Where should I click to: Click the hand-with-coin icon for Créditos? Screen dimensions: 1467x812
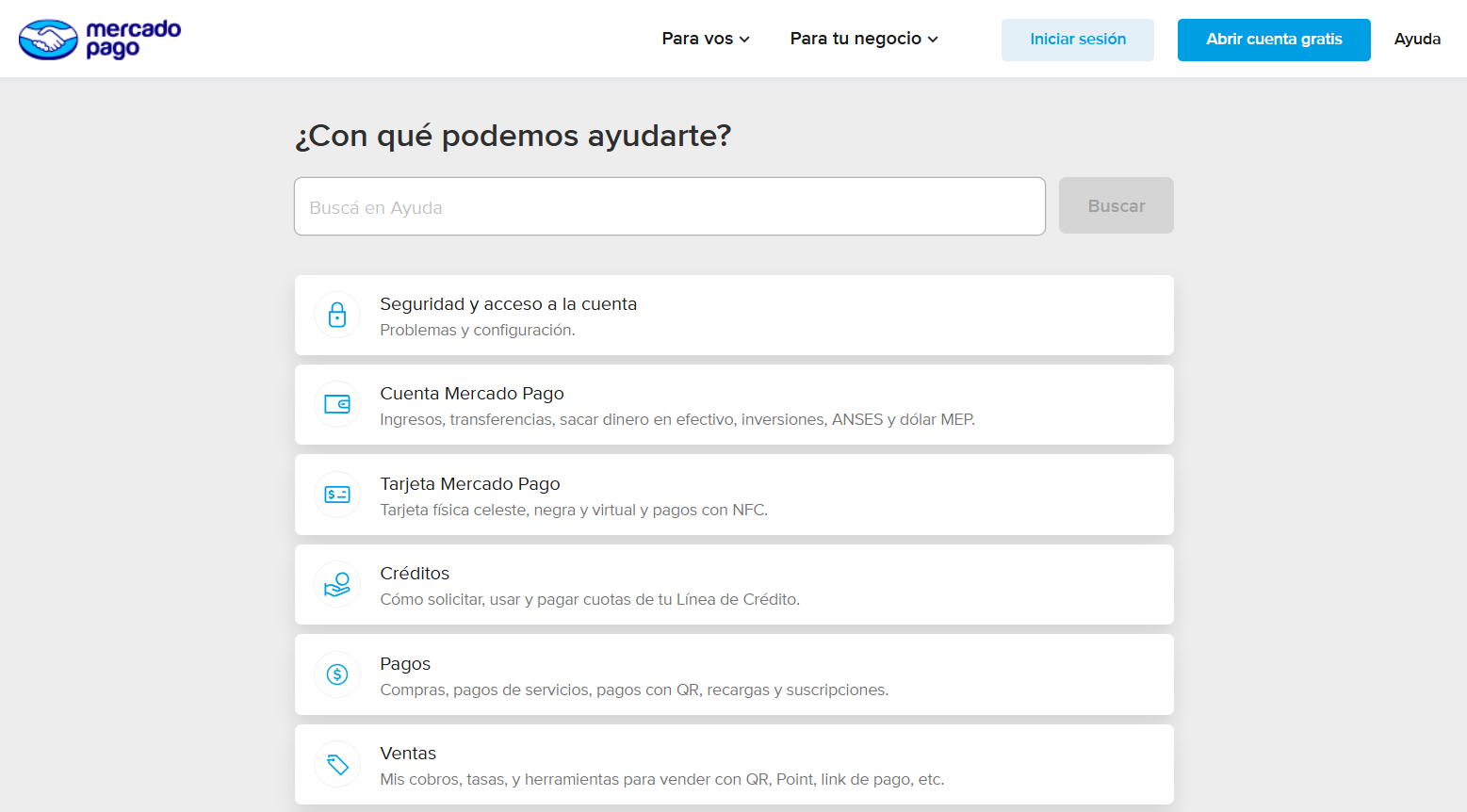(337, 584)
